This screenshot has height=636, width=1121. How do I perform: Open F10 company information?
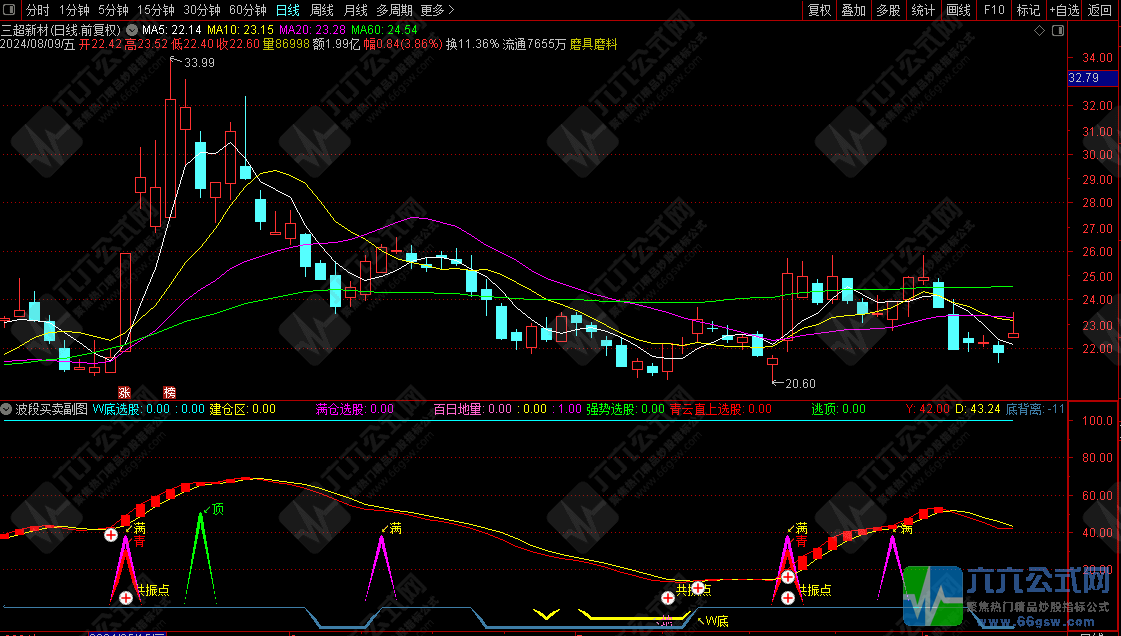(x=994, y=10)
